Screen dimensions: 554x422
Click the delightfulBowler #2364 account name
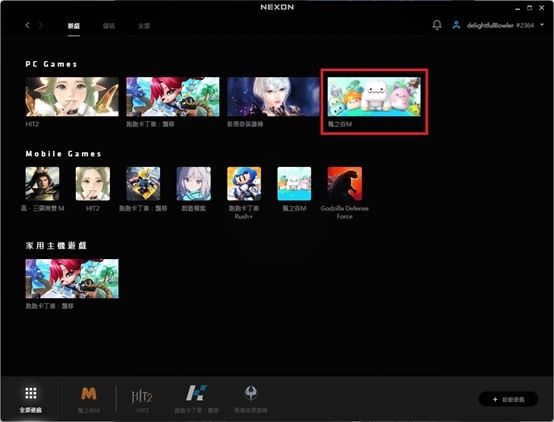[500, 25]
